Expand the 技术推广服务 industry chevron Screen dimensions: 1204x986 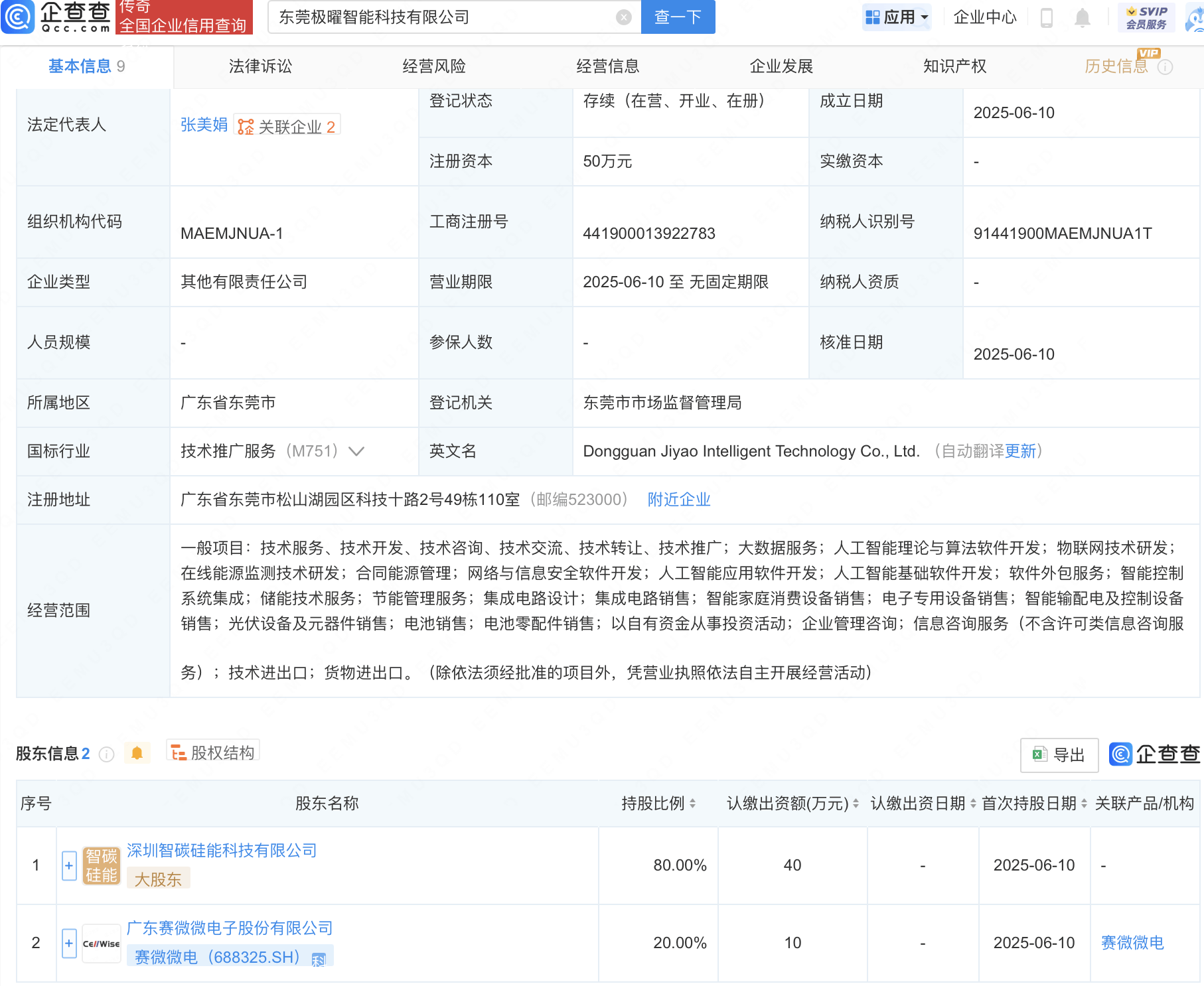356,452
